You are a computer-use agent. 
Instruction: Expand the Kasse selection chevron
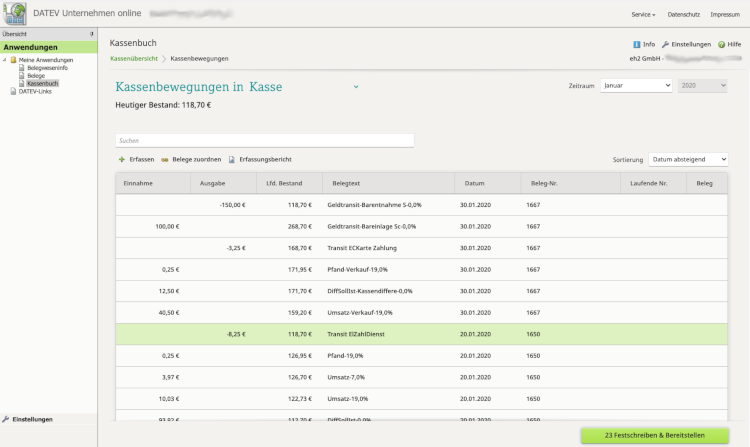(x=355, y=87)
